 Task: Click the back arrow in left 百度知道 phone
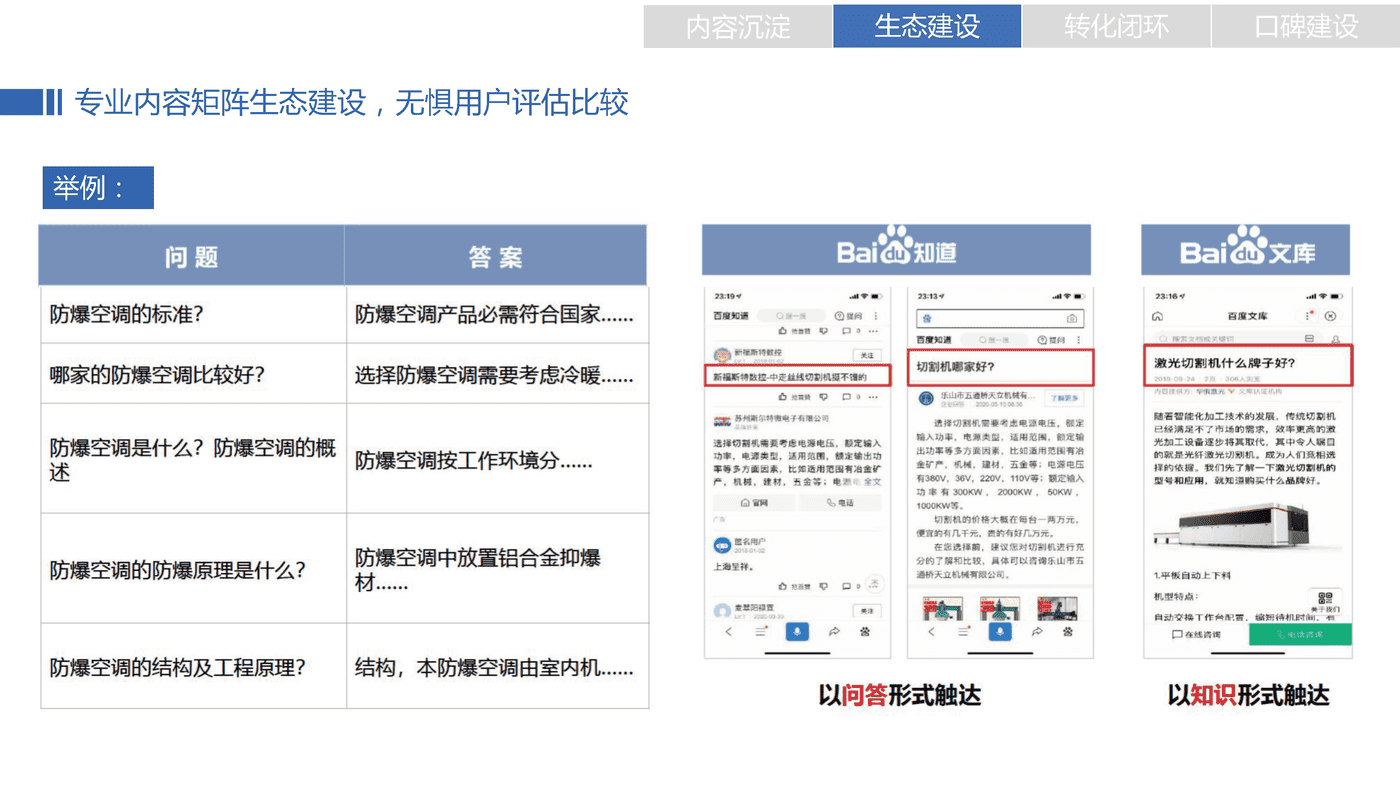(x=728, y=631)
